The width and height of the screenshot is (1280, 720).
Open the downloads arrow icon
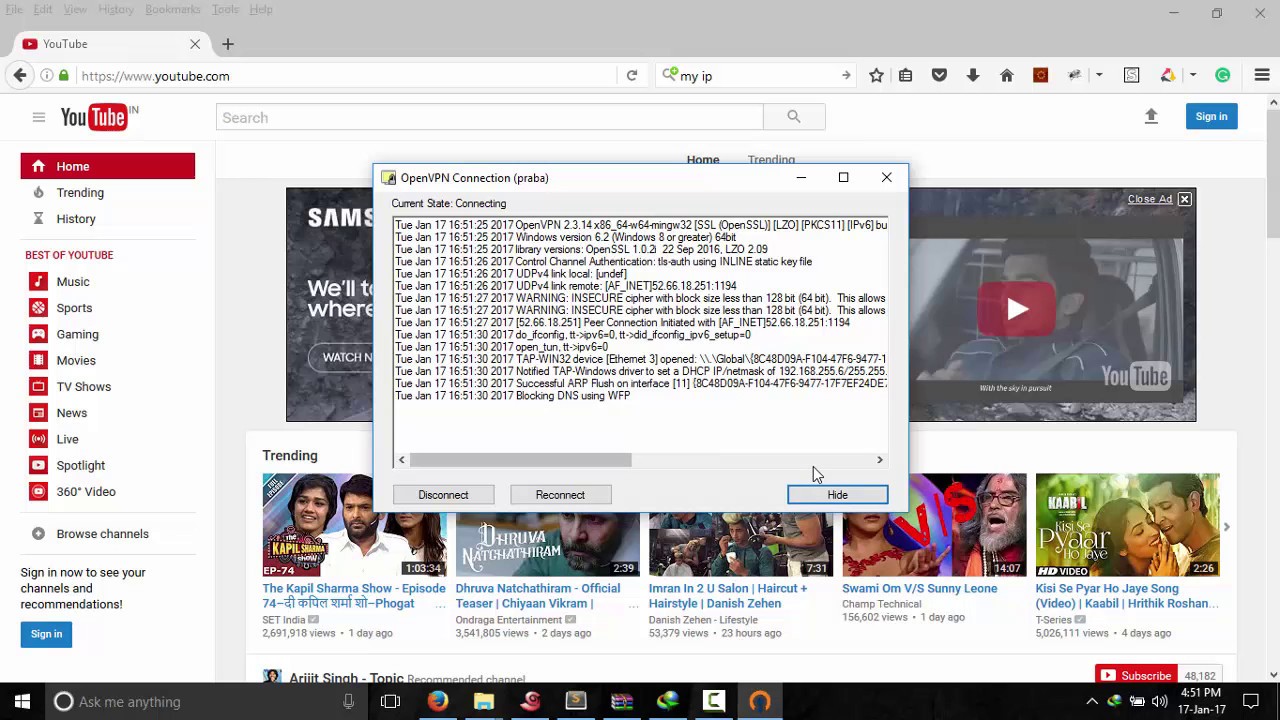pyautogui.click(x=973, y=76)
